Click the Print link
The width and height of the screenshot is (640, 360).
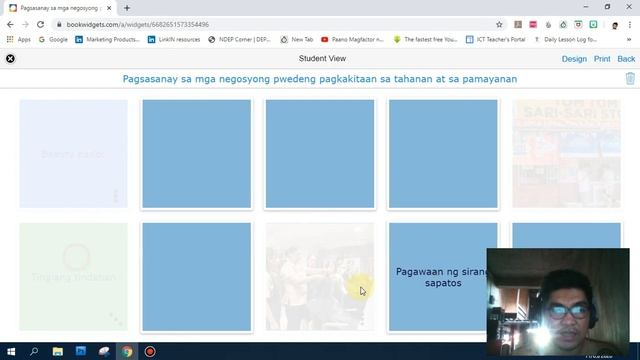coord(602,59)
